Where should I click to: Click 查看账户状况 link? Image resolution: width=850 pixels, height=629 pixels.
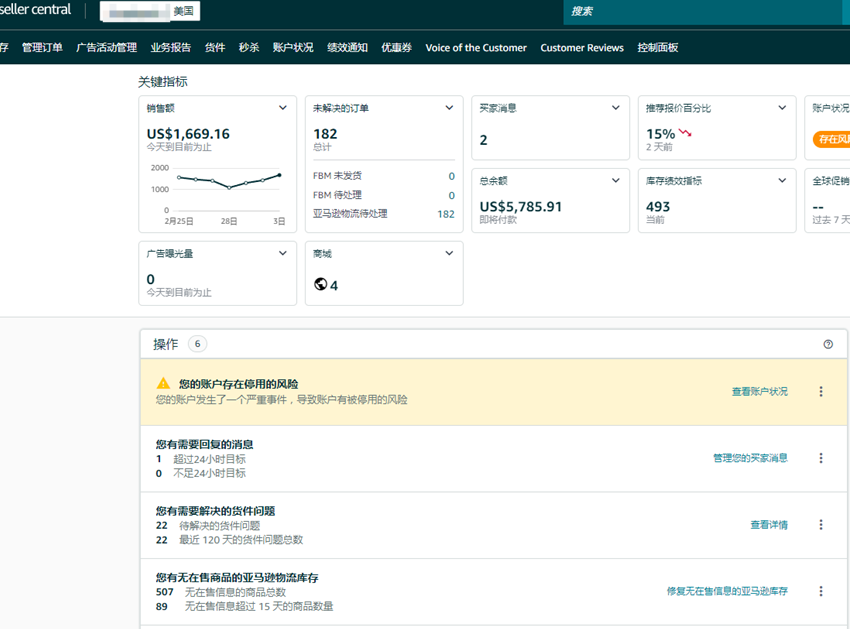click(x=759, y=391)
